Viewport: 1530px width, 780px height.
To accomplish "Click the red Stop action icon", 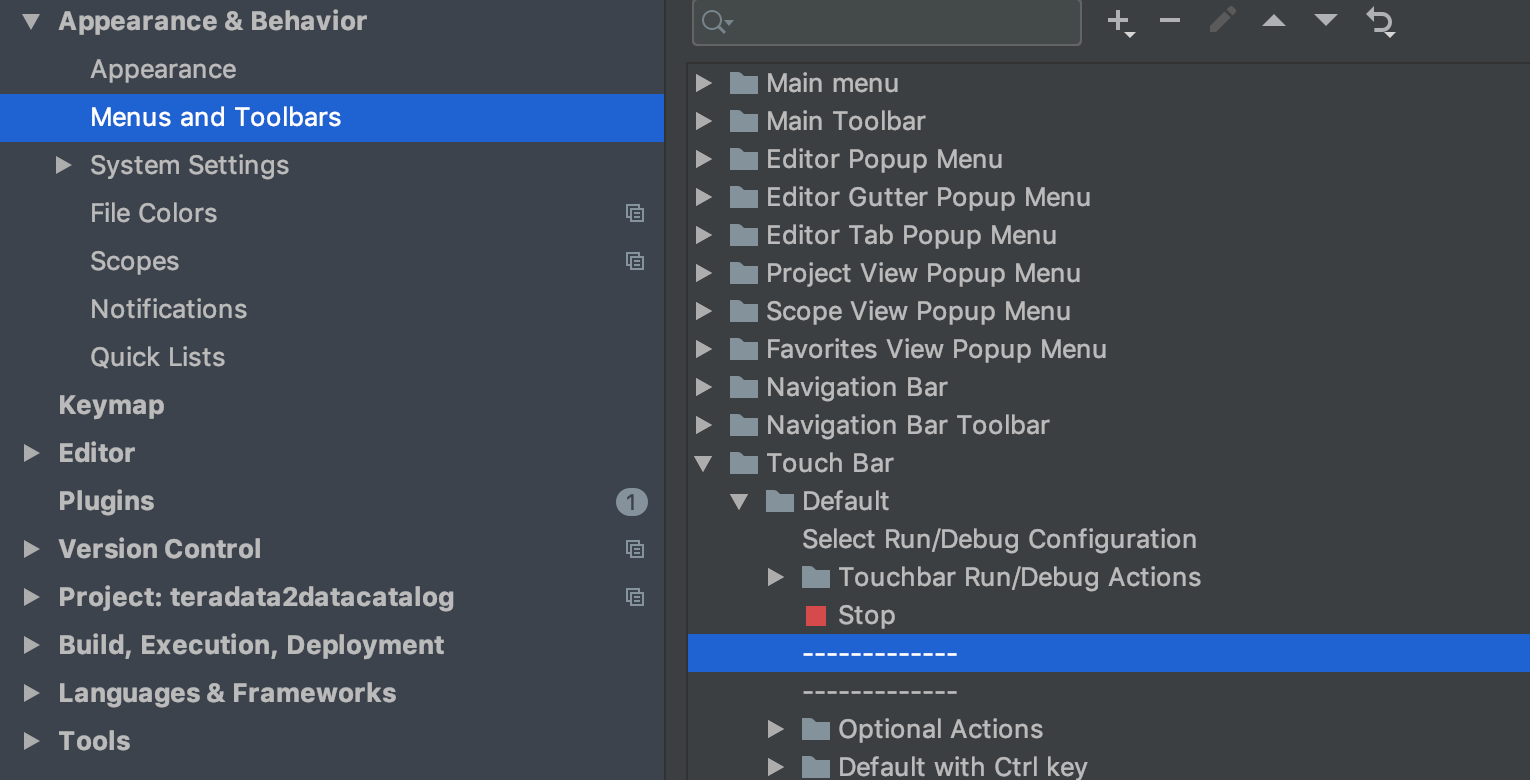I will coord(816,616).
